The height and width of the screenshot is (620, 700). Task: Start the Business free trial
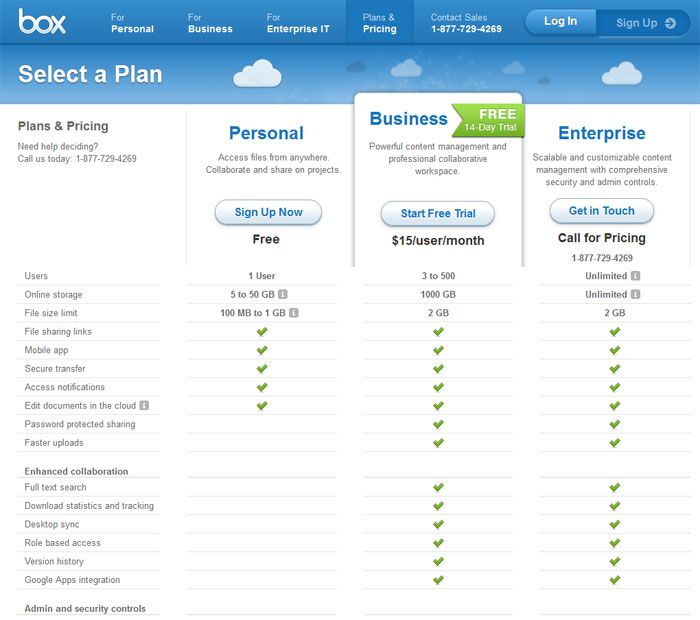(x=437, y=213)
